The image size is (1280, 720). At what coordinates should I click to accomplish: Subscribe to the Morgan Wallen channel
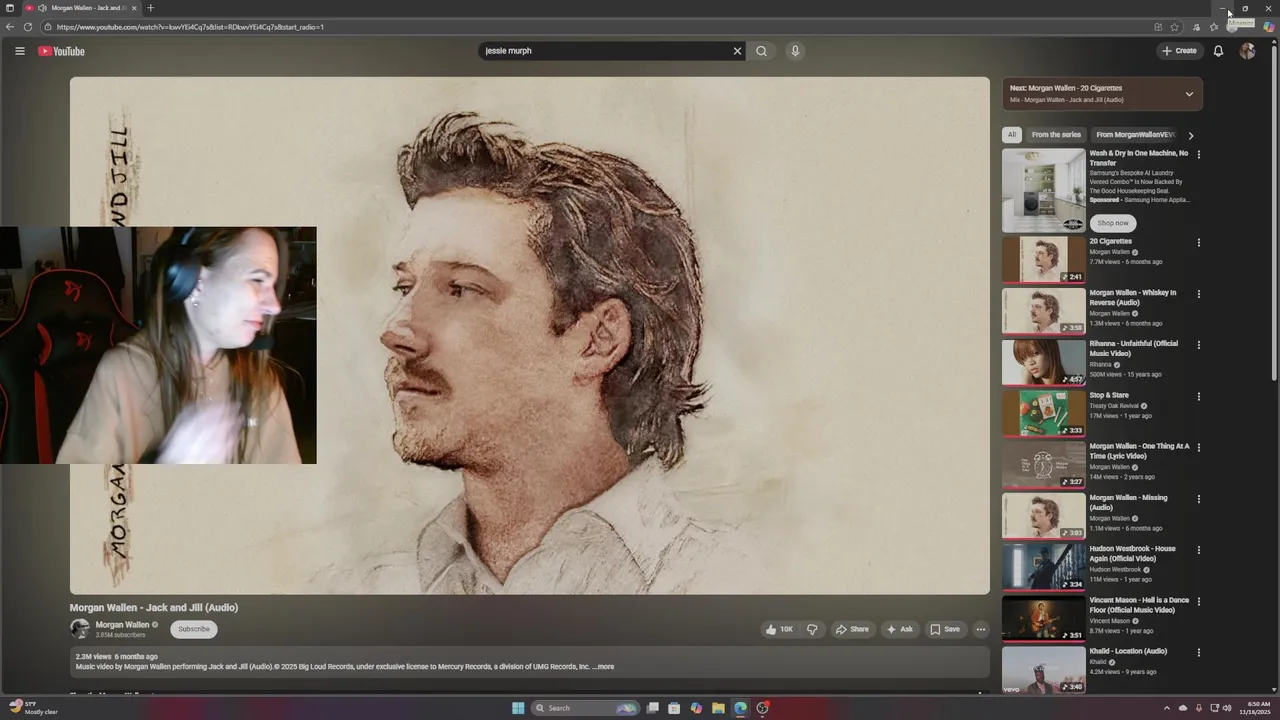(x=194, y=629)
